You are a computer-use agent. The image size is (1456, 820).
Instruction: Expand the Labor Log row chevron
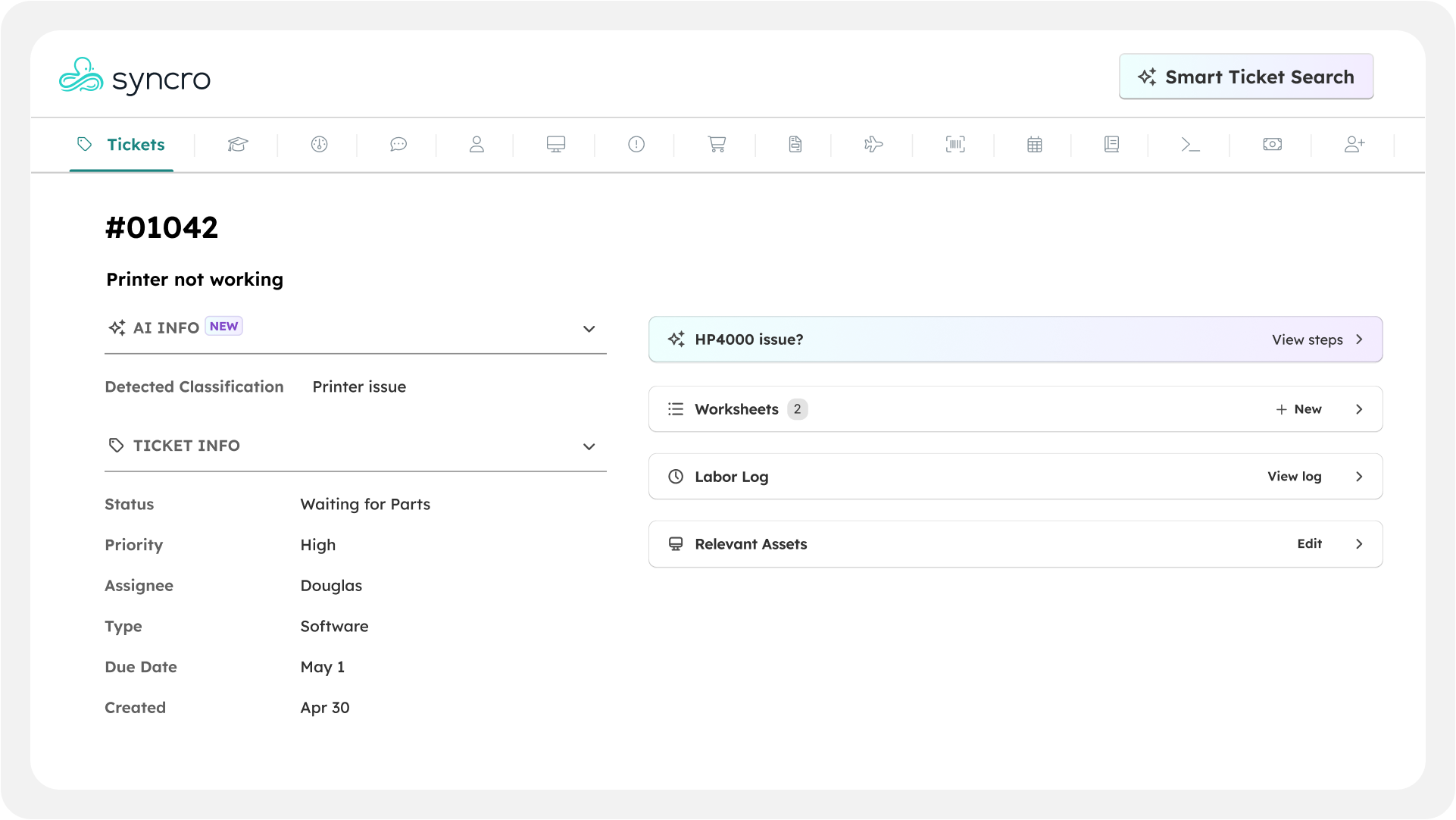tap(1359, 477)
